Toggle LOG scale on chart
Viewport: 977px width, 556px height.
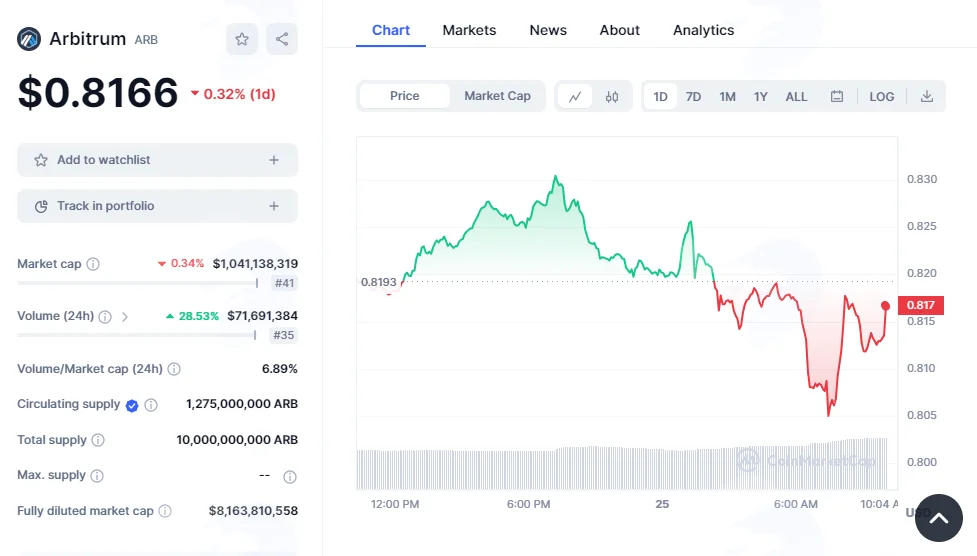click(882, 97)
